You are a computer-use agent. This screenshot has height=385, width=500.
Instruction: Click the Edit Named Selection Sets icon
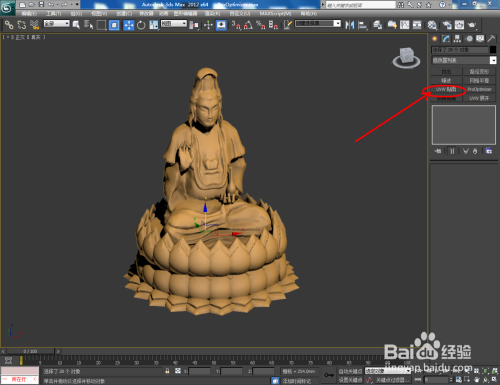[x=288, y=25]
